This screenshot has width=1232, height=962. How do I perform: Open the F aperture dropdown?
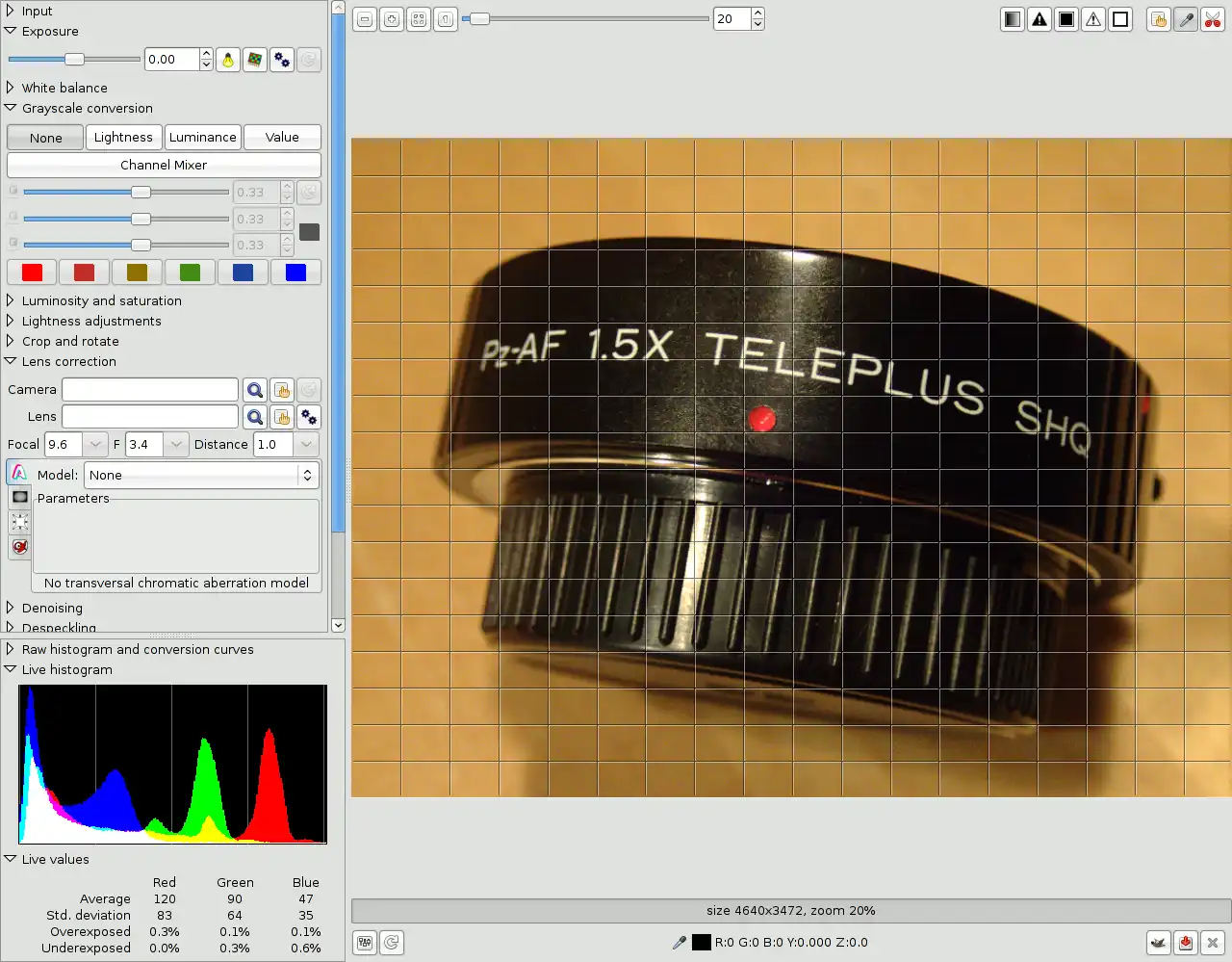(x=176, y=445)
